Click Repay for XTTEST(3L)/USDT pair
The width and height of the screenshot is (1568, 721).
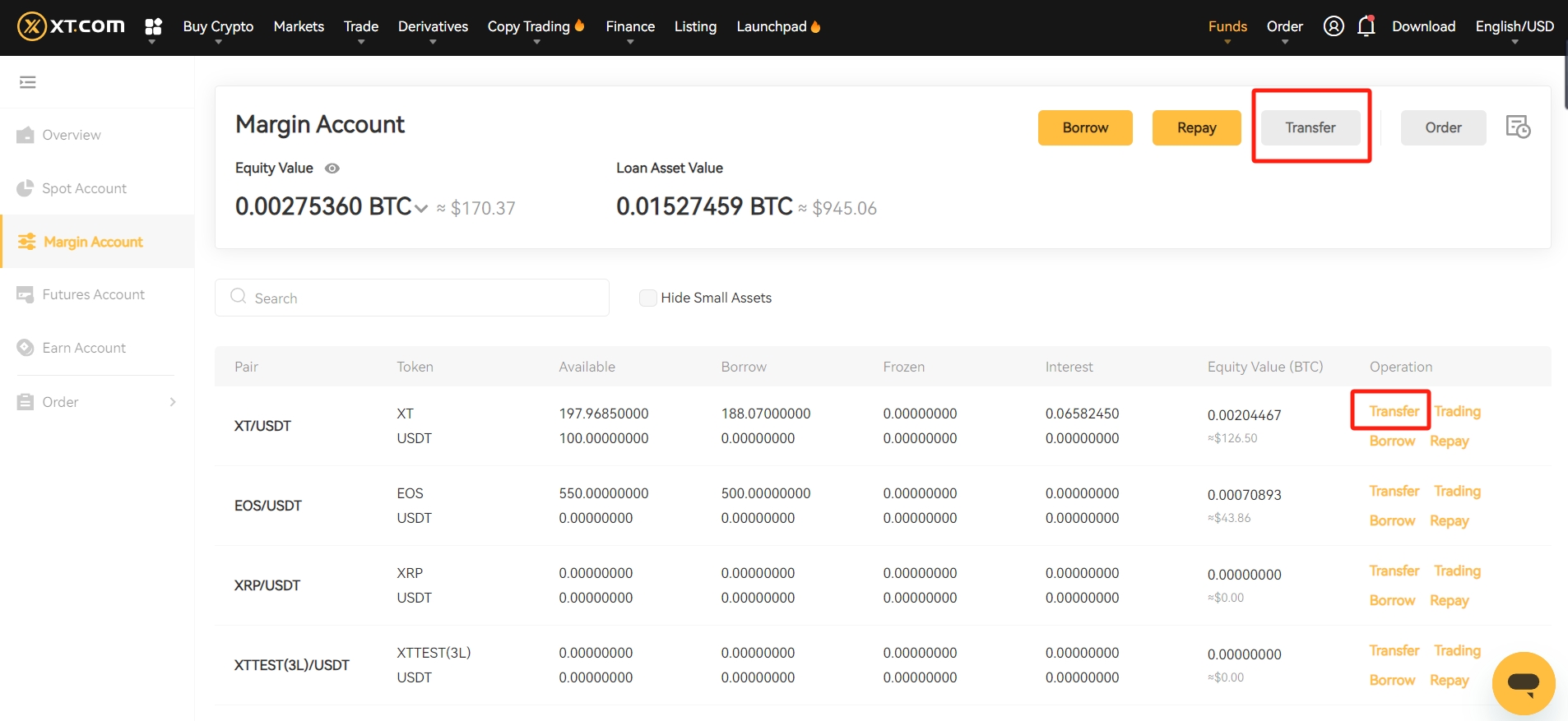click(x=1449, y=680)
